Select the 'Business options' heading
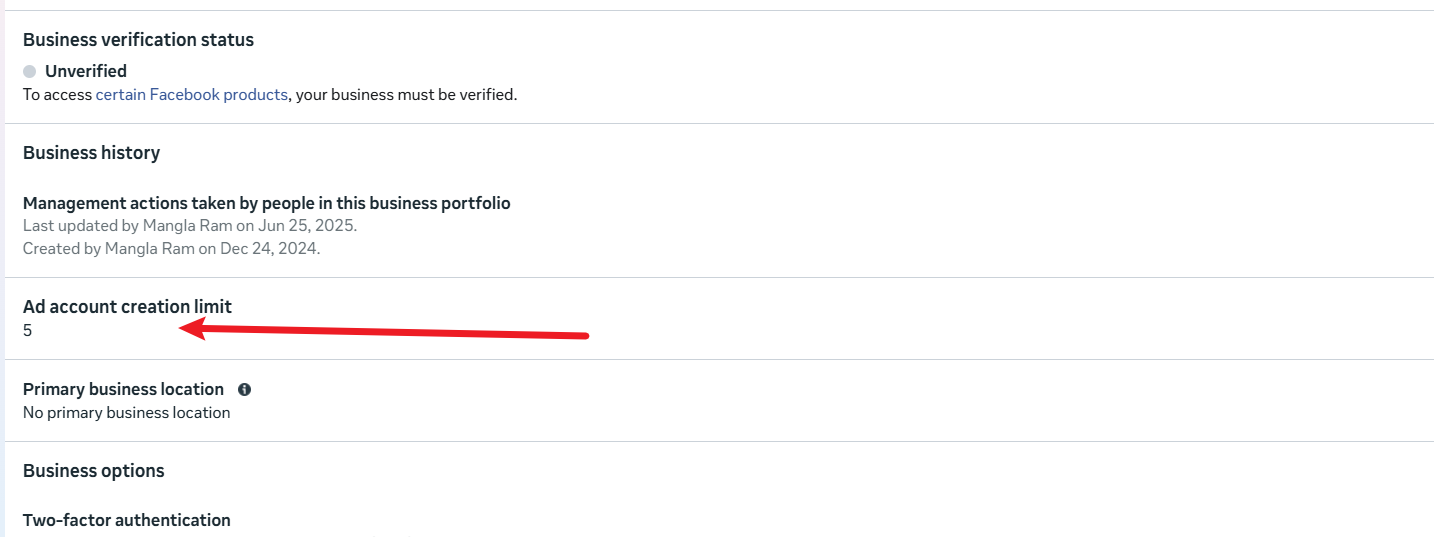1434x537 pixels. (93, 471)
